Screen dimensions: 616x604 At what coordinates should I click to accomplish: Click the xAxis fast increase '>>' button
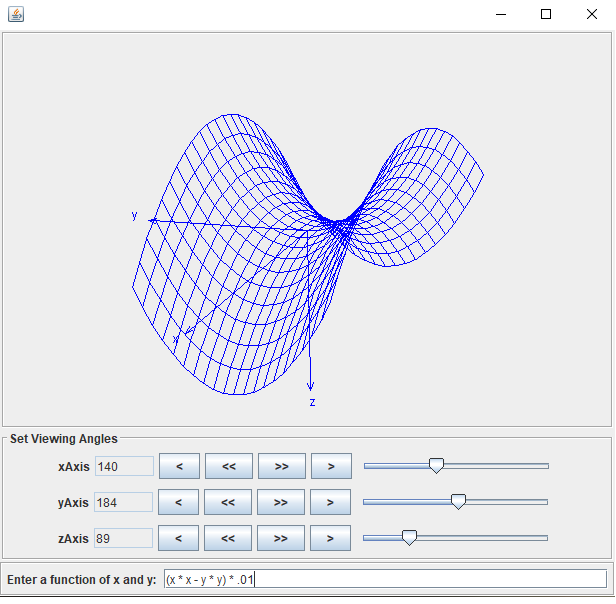[x=282, y=466]
